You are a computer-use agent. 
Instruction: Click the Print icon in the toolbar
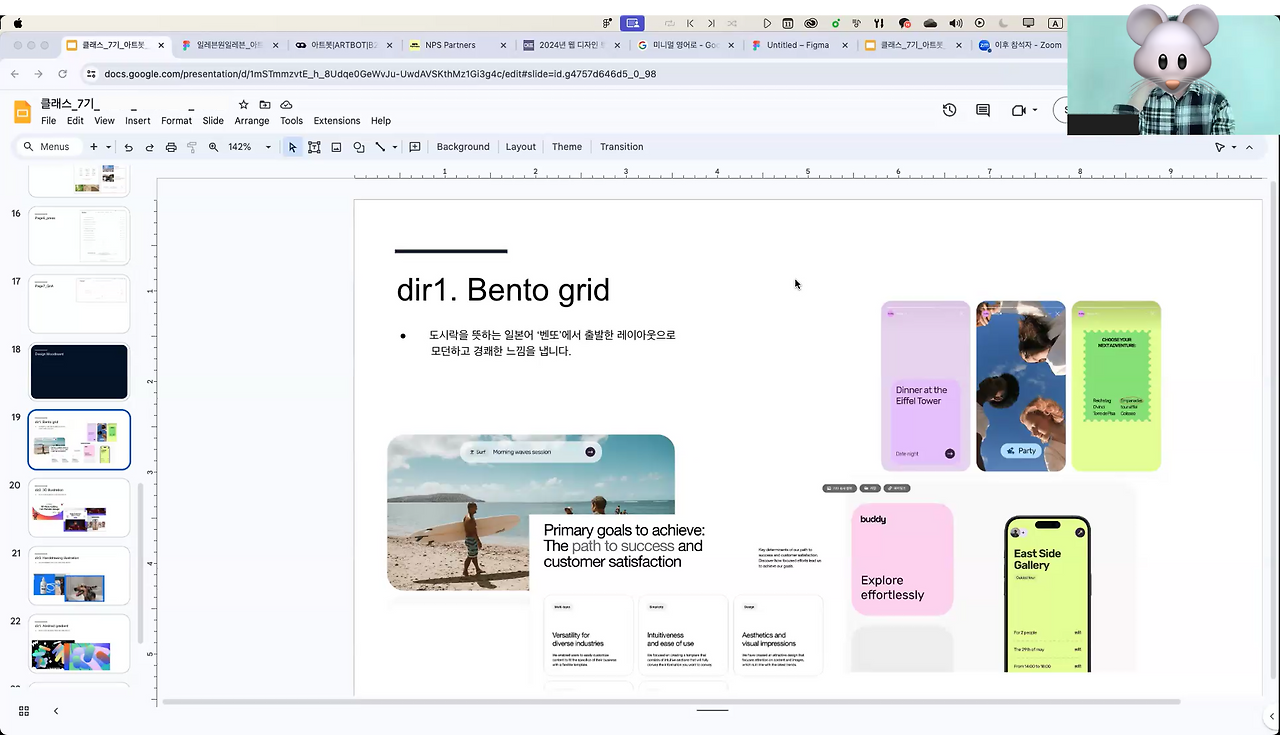pyautogui.click(x=171, y=147)
